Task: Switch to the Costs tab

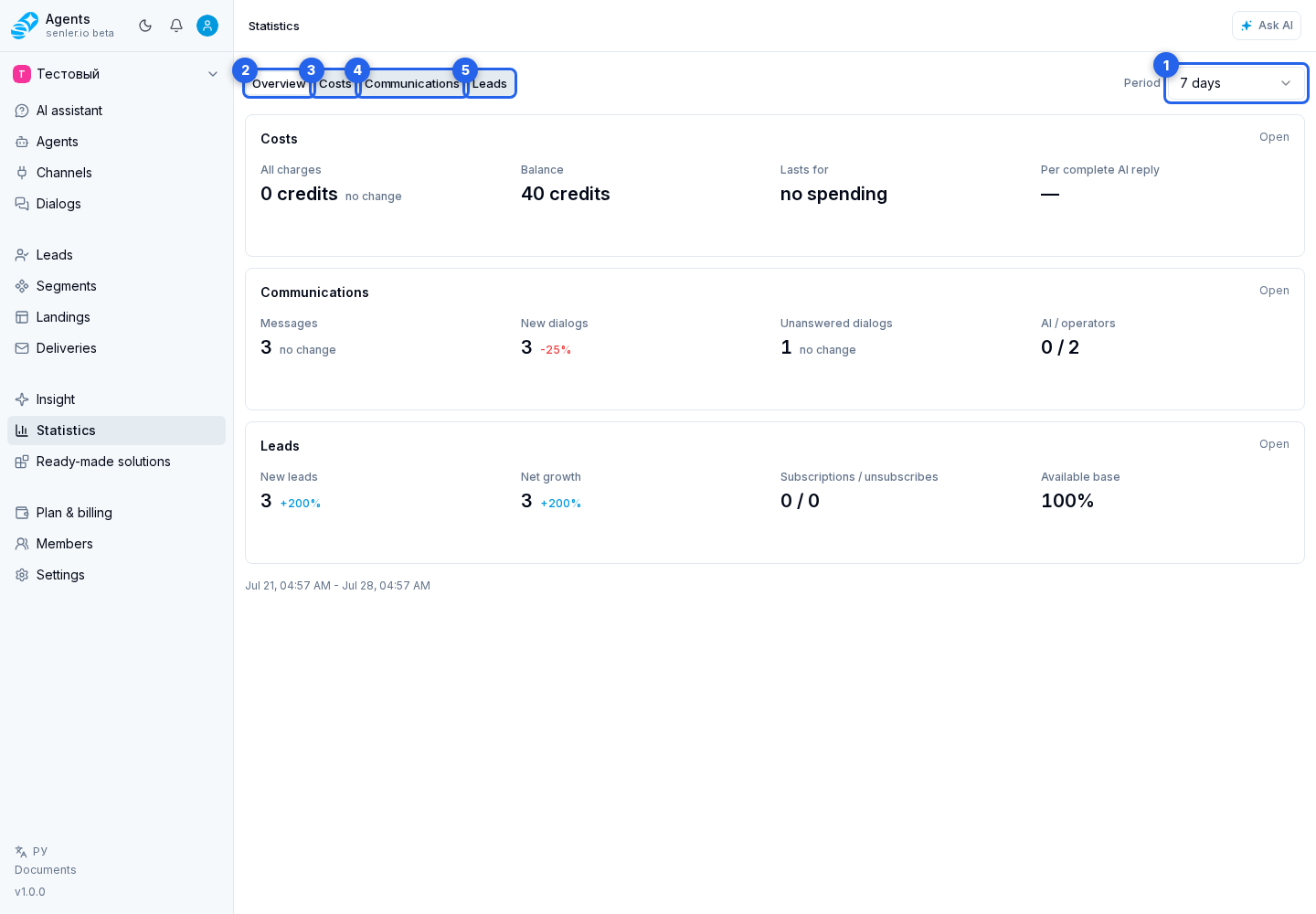Action: pos(335,83)
